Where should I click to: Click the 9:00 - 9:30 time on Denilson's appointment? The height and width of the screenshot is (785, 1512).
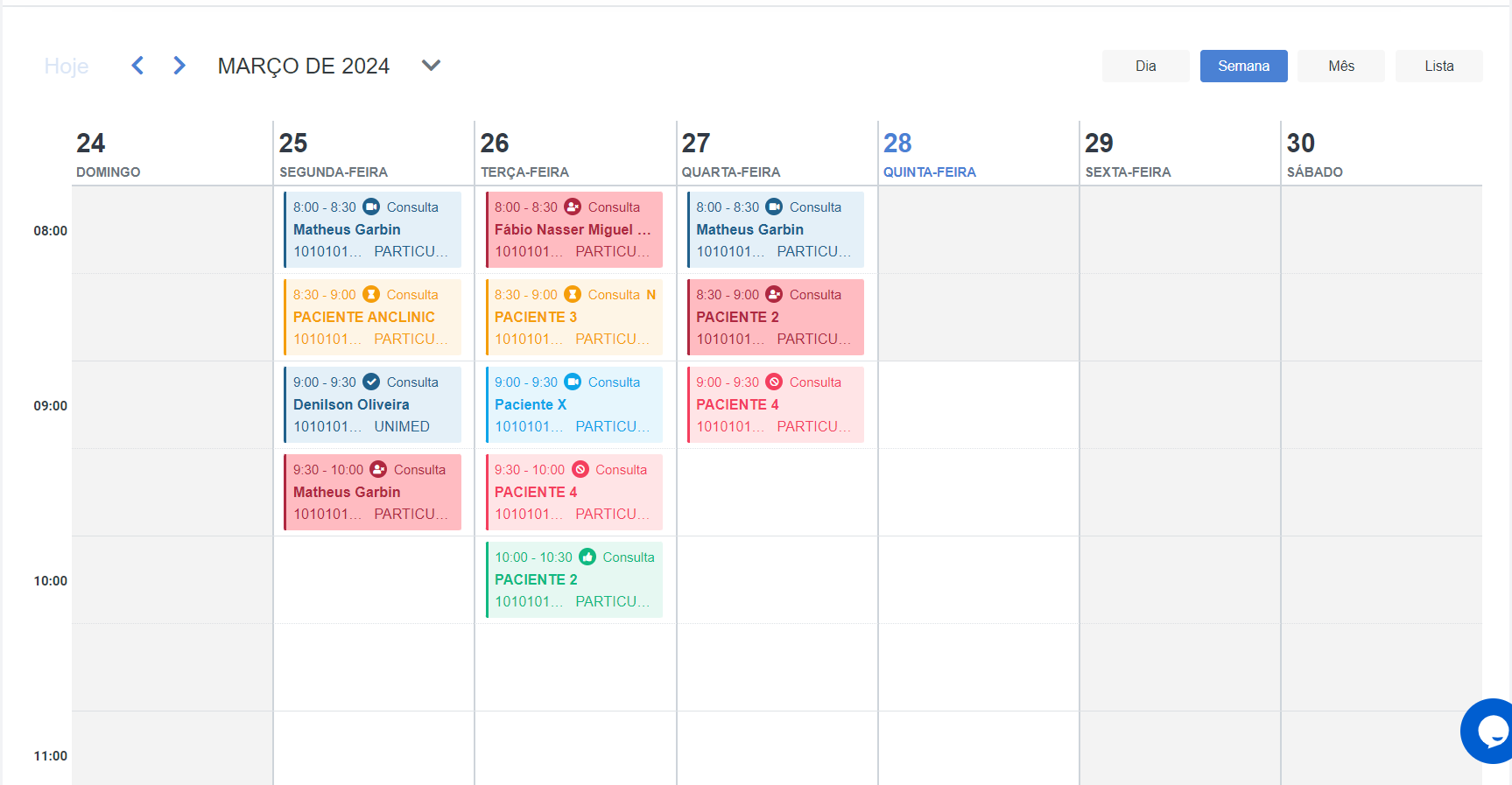tap(325, 382)
